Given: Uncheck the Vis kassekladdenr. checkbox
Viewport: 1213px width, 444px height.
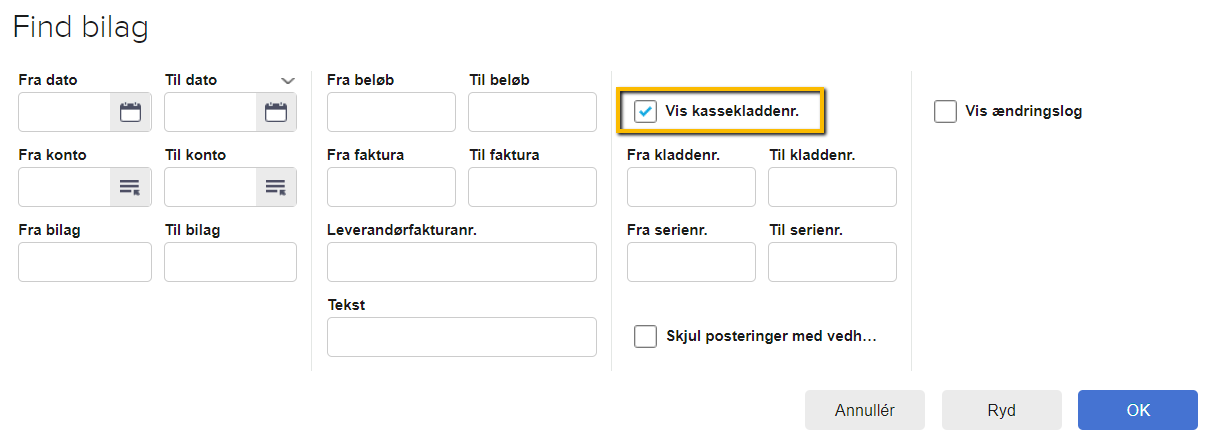Looking at the screenshot, I should pyautogui.click(x=645, y=110).
